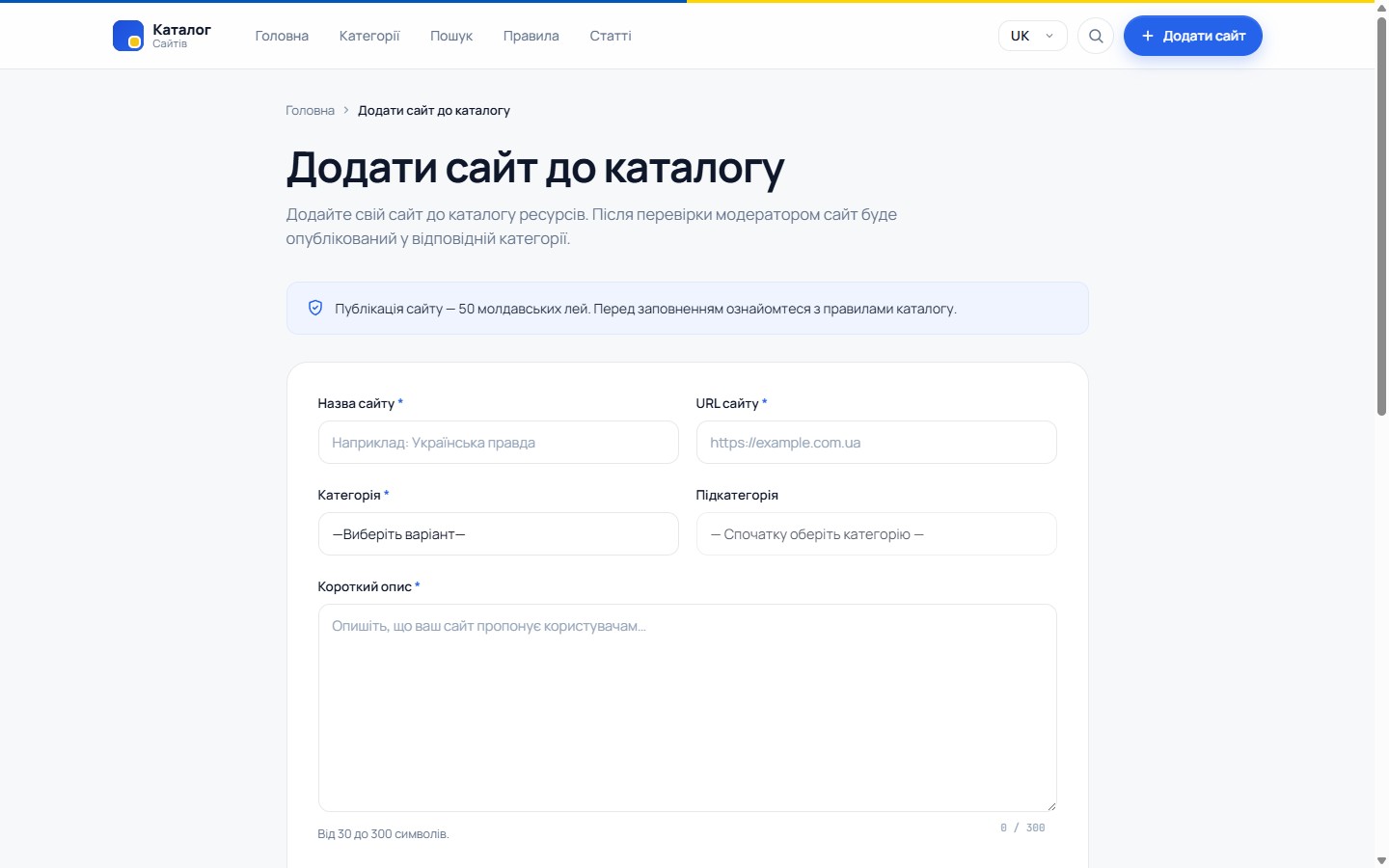Click the Додати сайт button
1389x868 pixels.
pyautogui.click(x=1192, y=36)
